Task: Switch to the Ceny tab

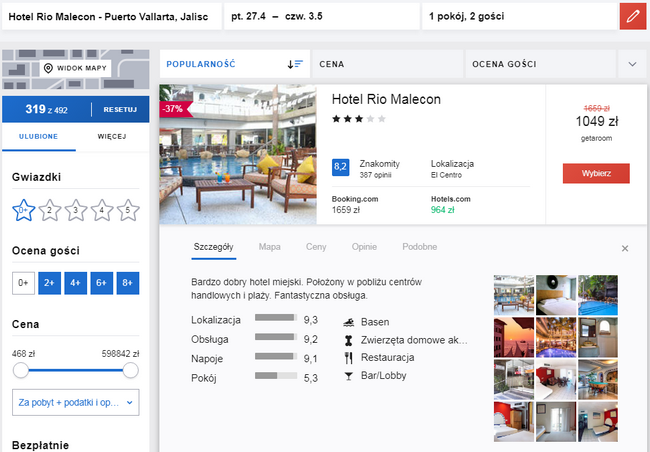Action: [316, 246]
